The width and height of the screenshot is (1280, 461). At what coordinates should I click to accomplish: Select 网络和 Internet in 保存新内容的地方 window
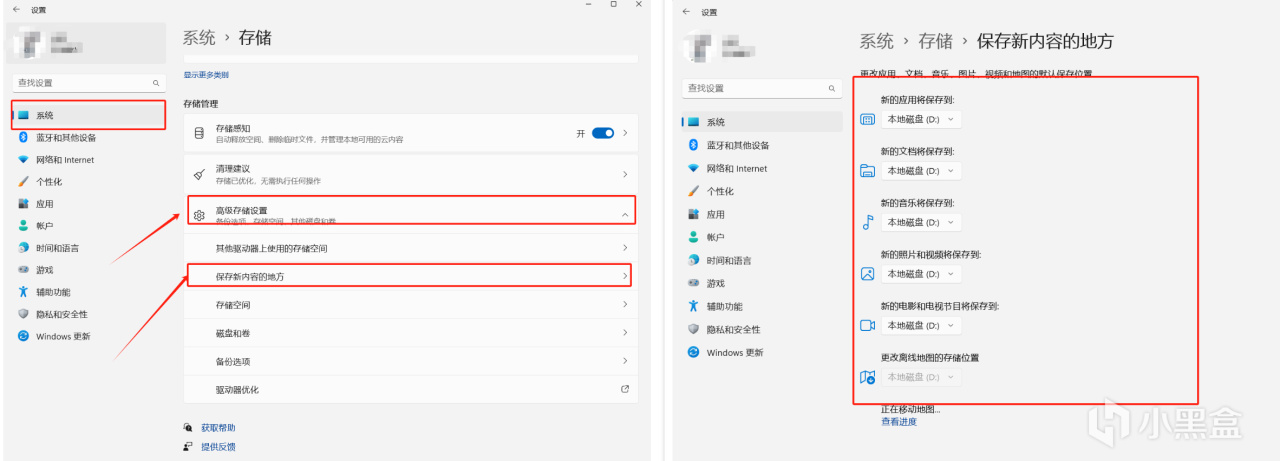(x=763, y=168)
